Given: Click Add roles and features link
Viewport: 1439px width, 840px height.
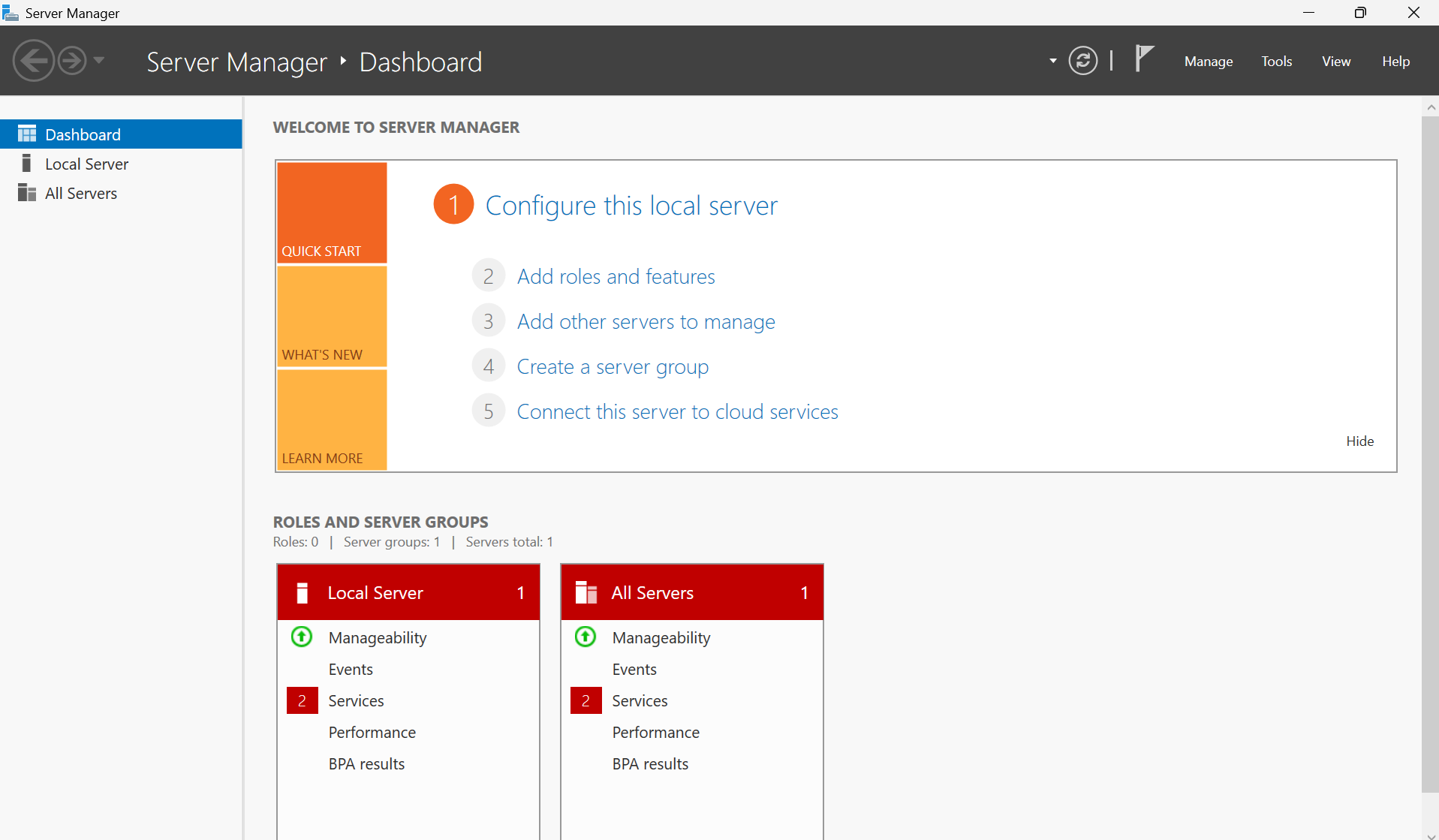Looking at the screenshot, I should click(x=616, y=276).
